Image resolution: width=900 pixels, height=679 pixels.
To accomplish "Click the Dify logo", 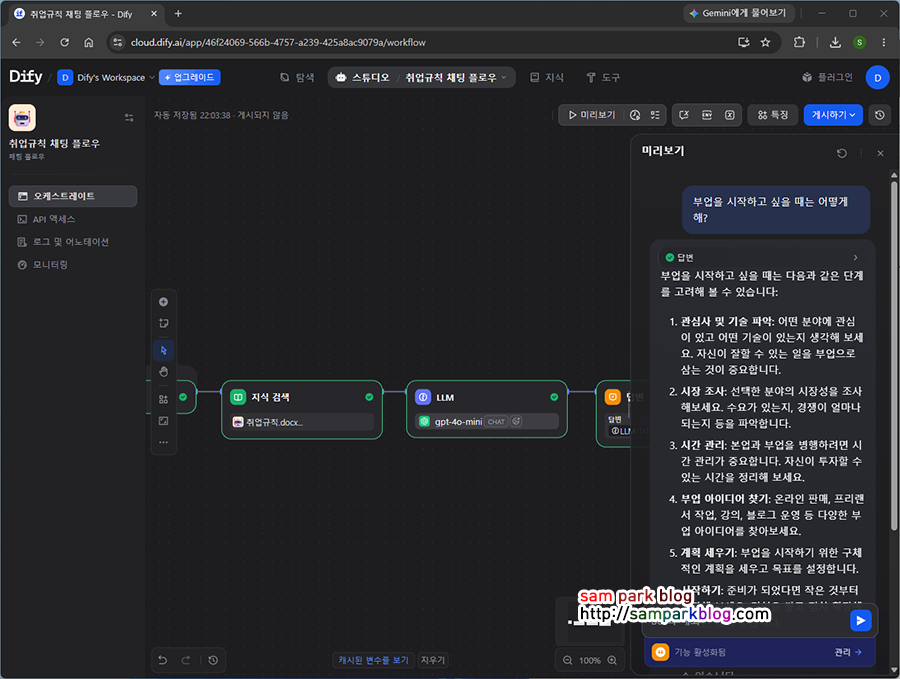I will pyautogui.click(x=26, y=76).
